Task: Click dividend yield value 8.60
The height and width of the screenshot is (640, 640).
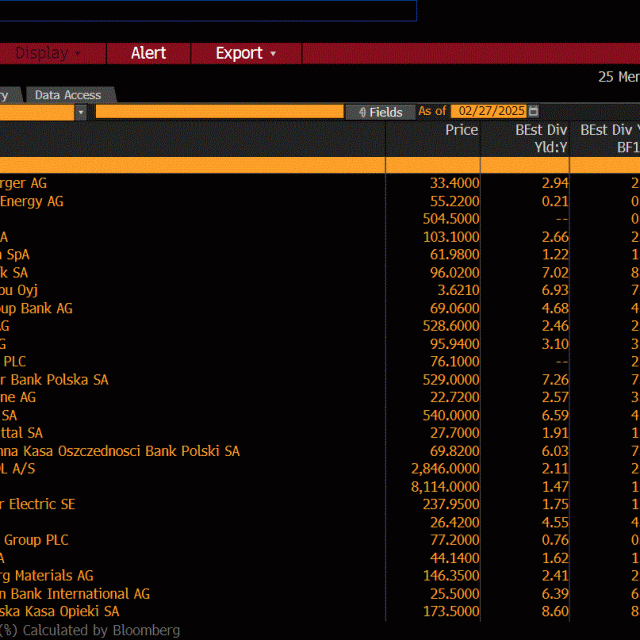Action: pyautogui.click(x=555, y=611)
